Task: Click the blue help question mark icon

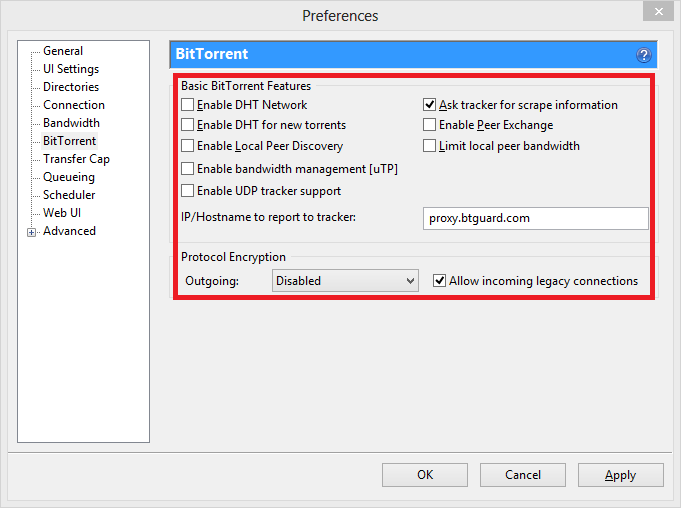Action: 644,55
